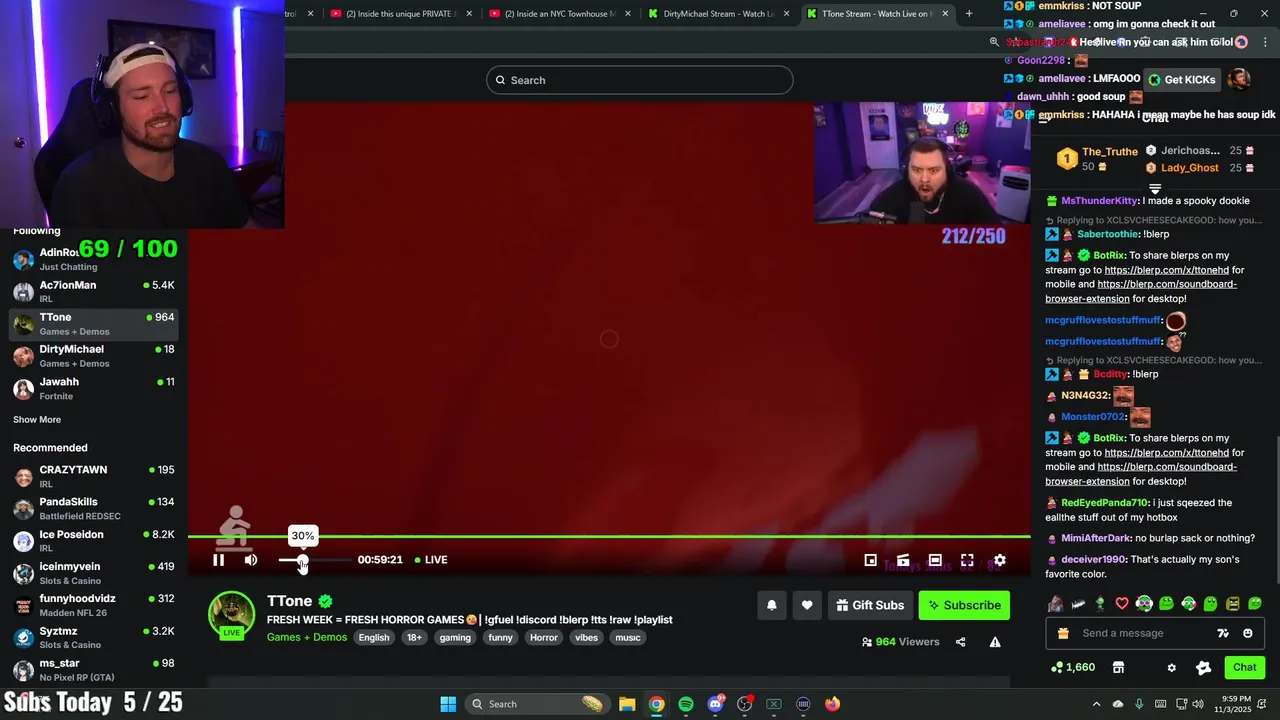Pause the live stream playback
This screenshot has width=1280, height=720.
[218, 560]
